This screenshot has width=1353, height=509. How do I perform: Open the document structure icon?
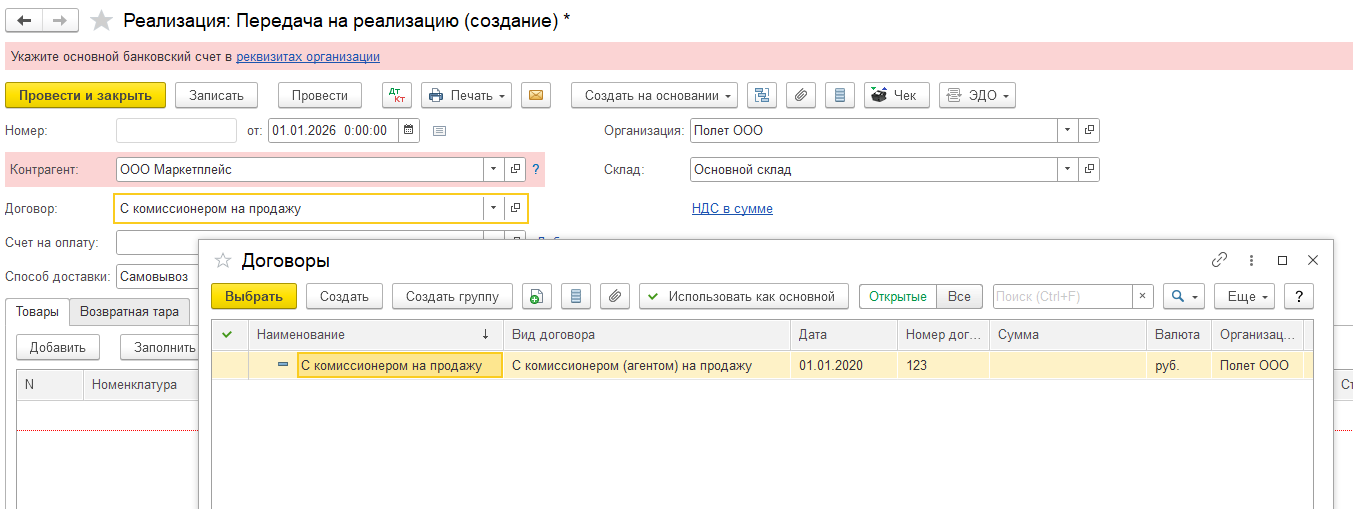(763, 95)
